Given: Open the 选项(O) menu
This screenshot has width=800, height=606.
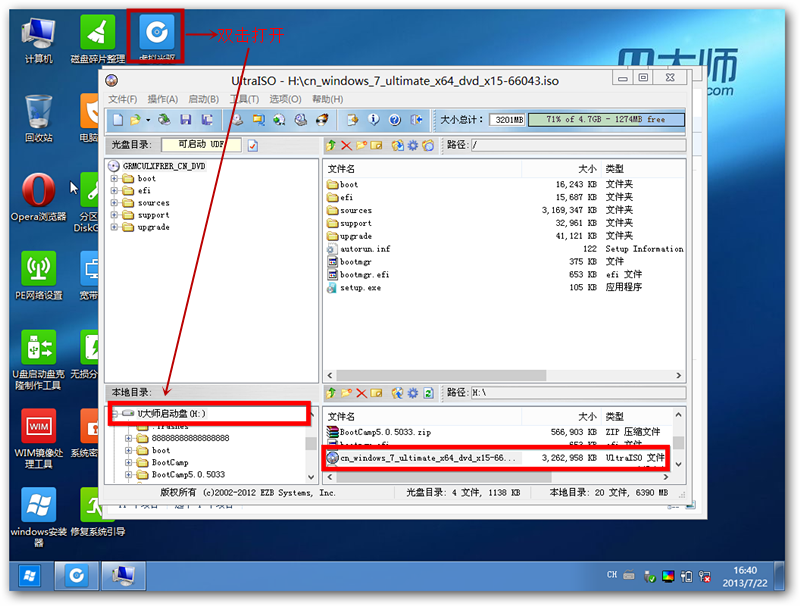Looking at the screenshot, I should click(x=285, y=99).
